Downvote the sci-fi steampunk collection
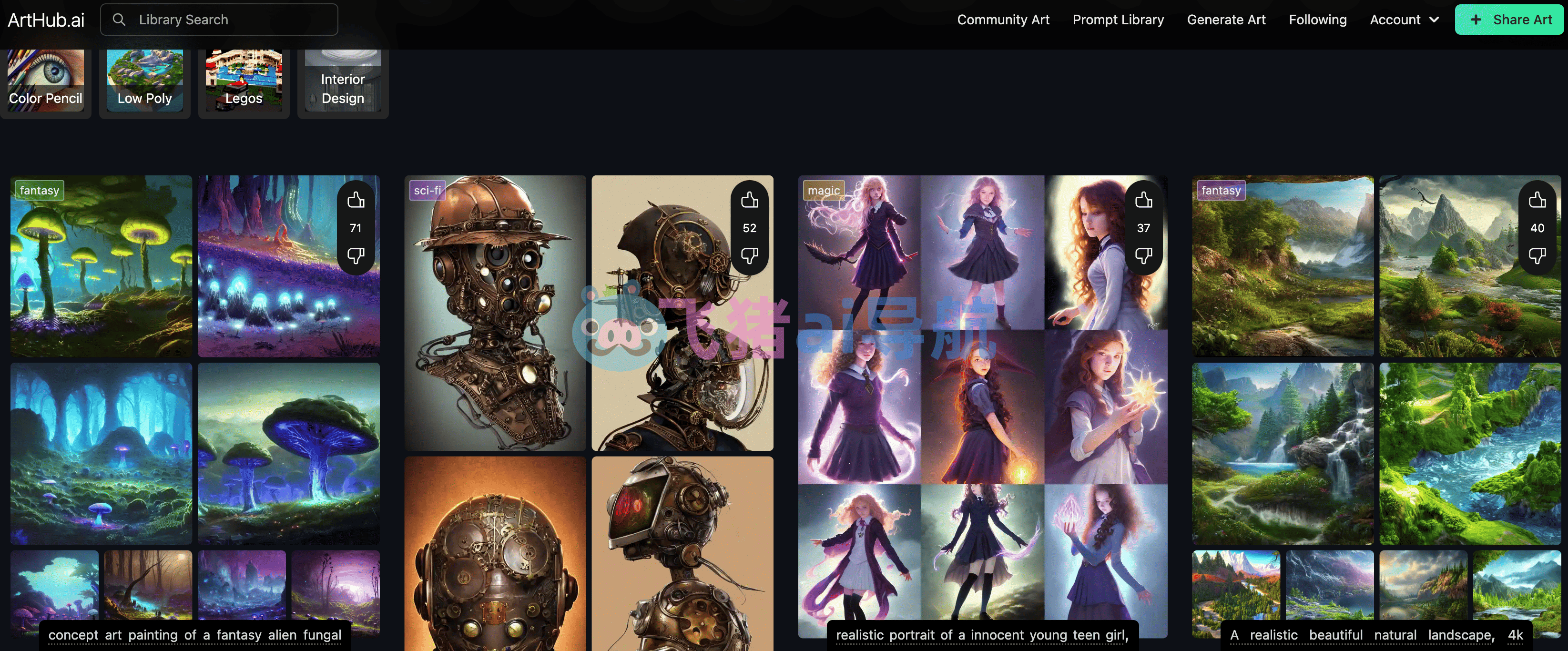 749,255
